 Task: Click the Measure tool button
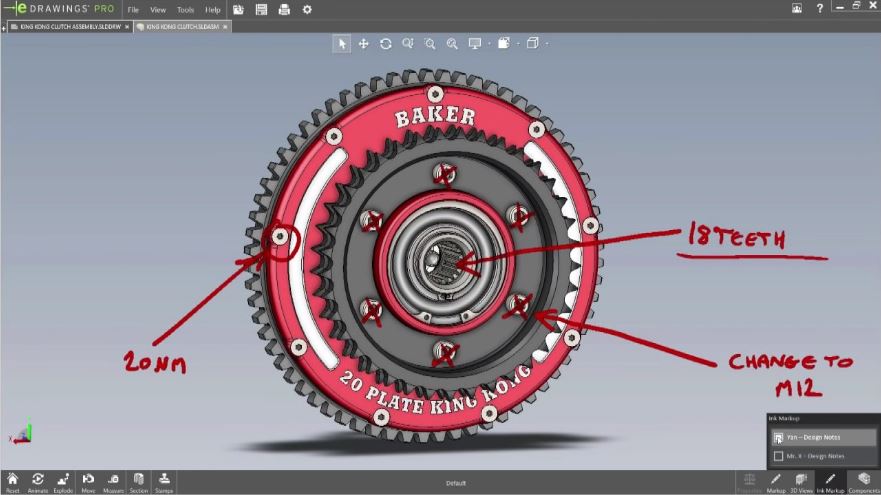click(x=113, y=482)
